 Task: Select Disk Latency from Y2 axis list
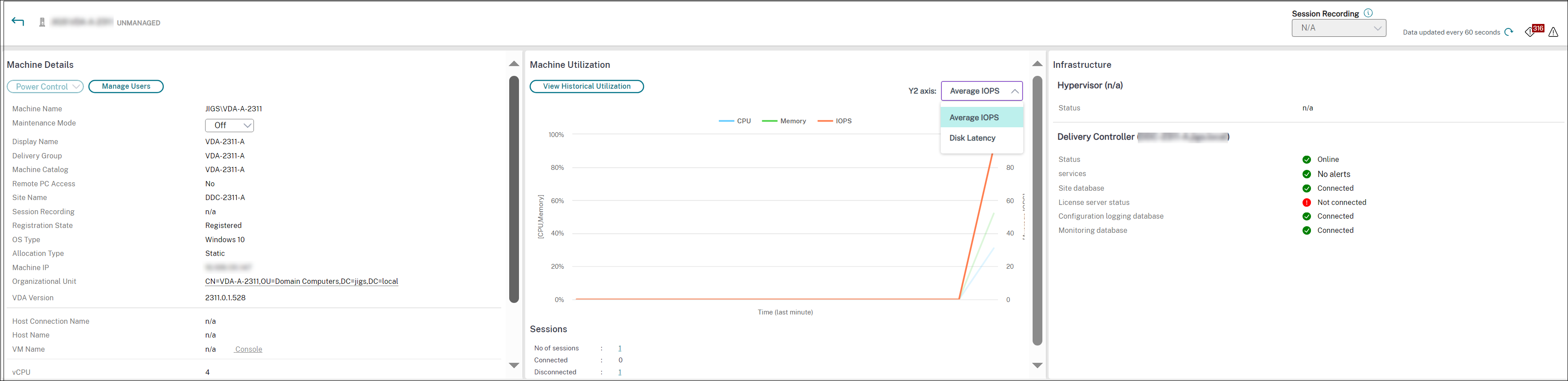pyautogui.click(x=972, y=138)
